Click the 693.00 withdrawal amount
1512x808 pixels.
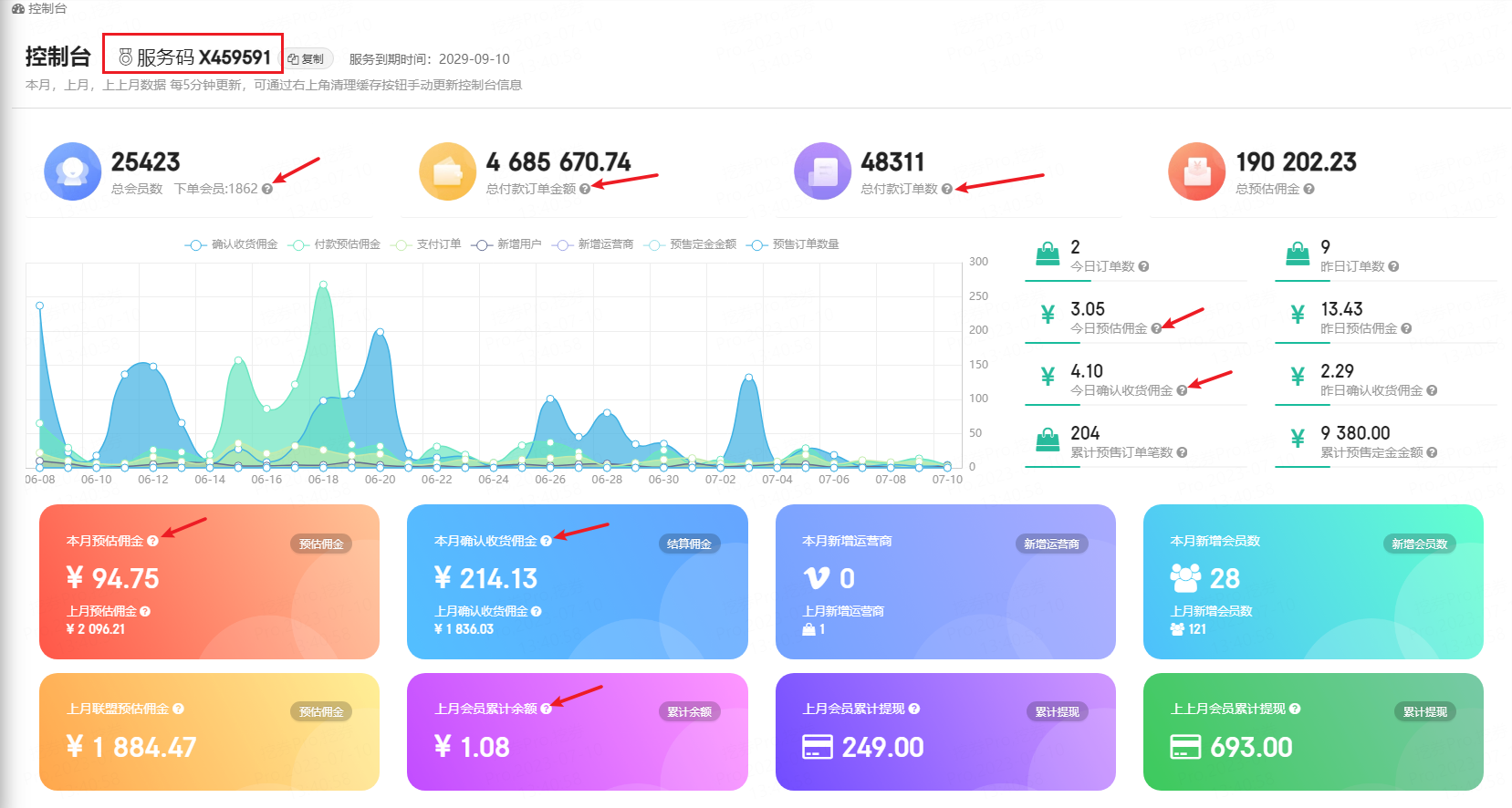pos(1251,747)
